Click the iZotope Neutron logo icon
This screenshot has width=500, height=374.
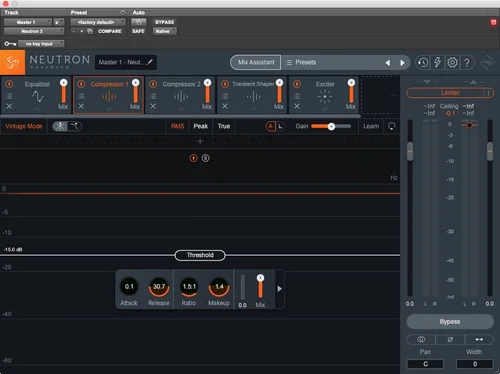point(12,62)
